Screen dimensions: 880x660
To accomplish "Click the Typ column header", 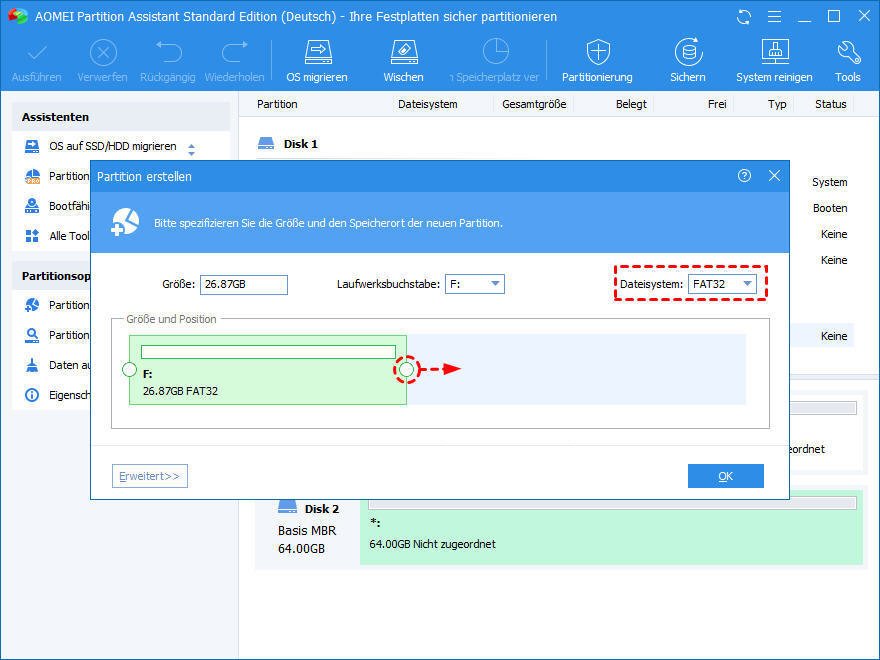I will pos(777,104).
